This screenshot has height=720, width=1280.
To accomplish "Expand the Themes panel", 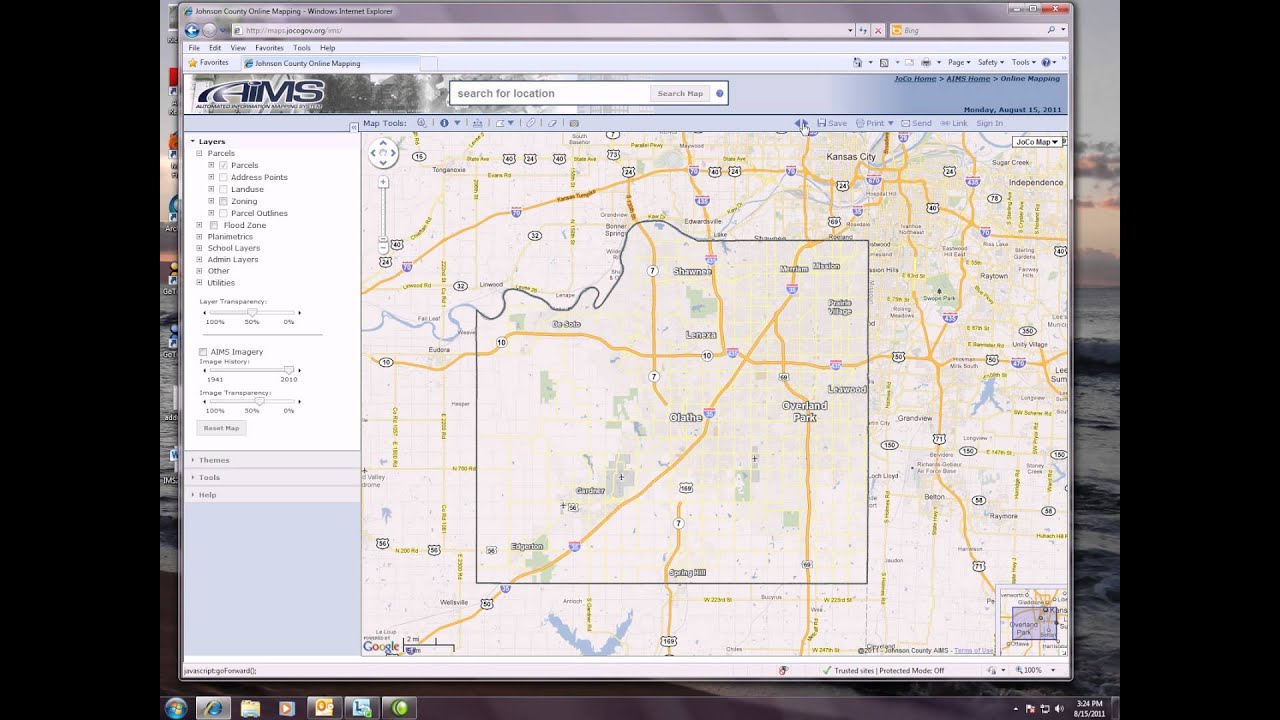I will coord(272,460).
